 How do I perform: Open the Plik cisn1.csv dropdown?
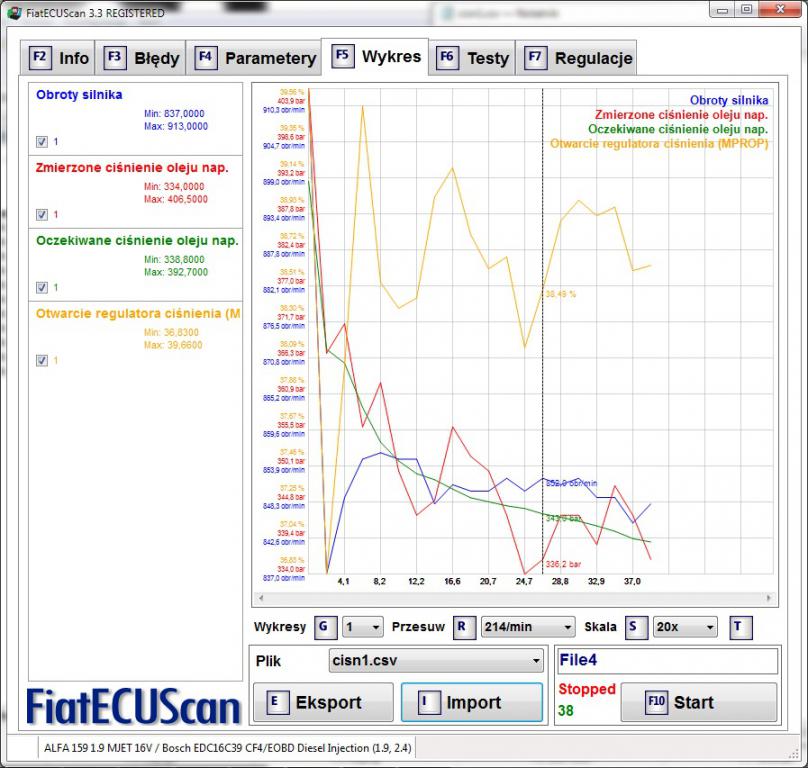436,661
